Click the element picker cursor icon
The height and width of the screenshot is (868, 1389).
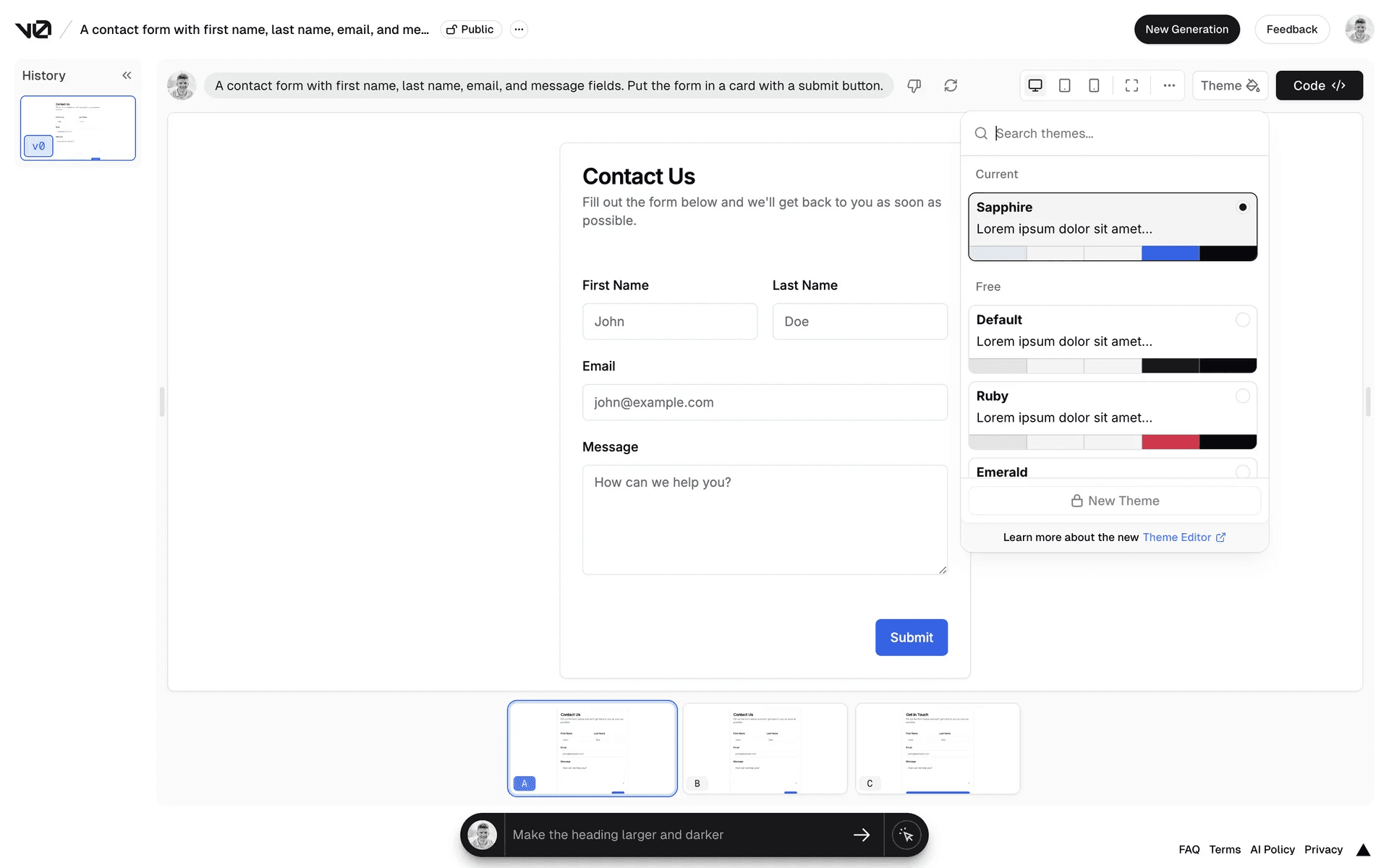pyautogui.click(x=906, y=835)
